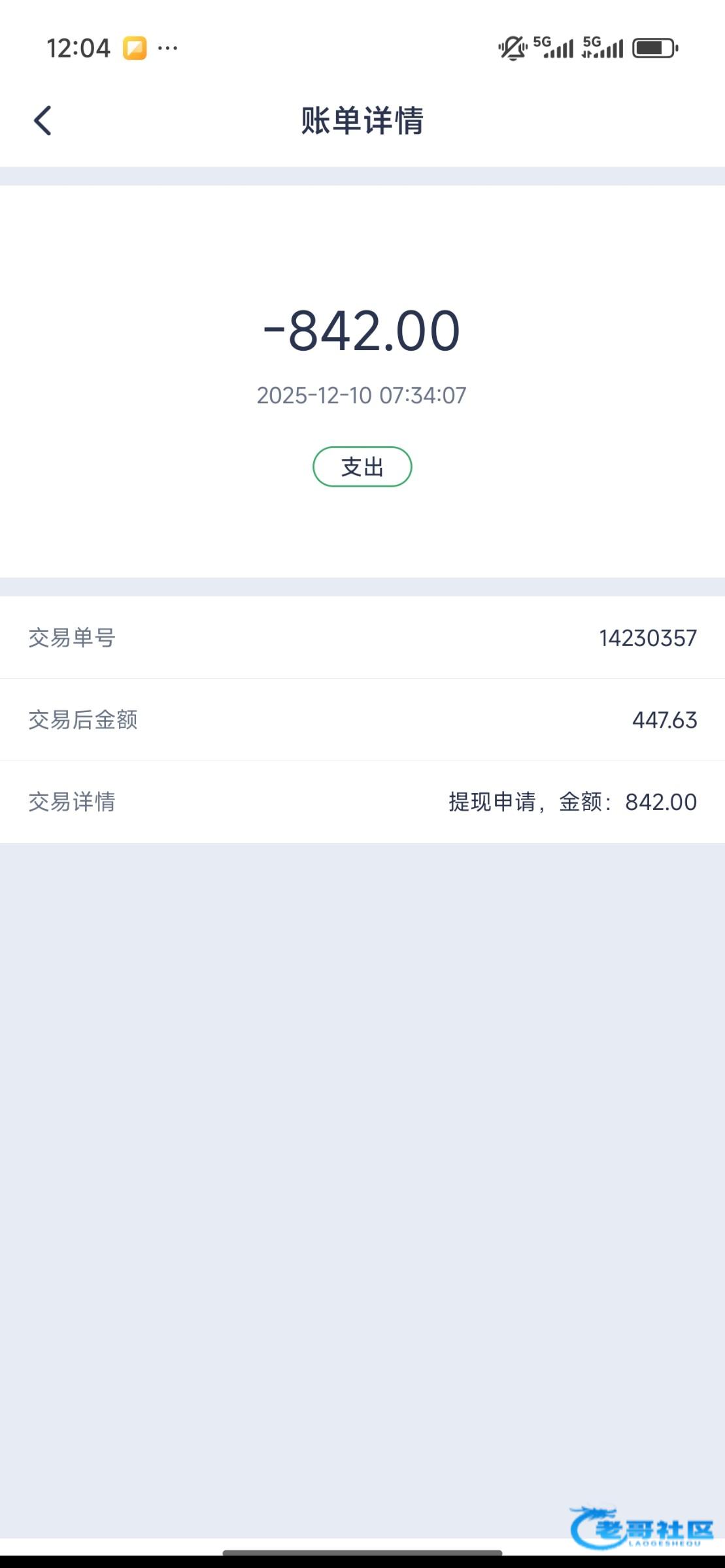Tap the clock showing 12:04
The image size is (725, 1568).
[x=78, y=48]
